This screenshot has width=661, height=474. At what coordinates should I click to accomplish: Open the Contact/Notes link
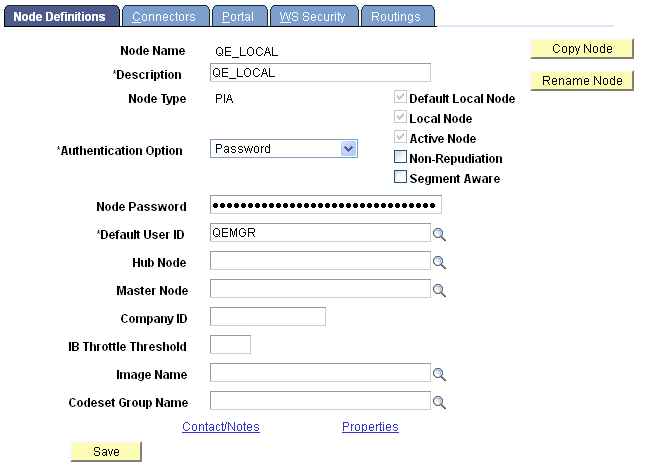click(221, 427)
